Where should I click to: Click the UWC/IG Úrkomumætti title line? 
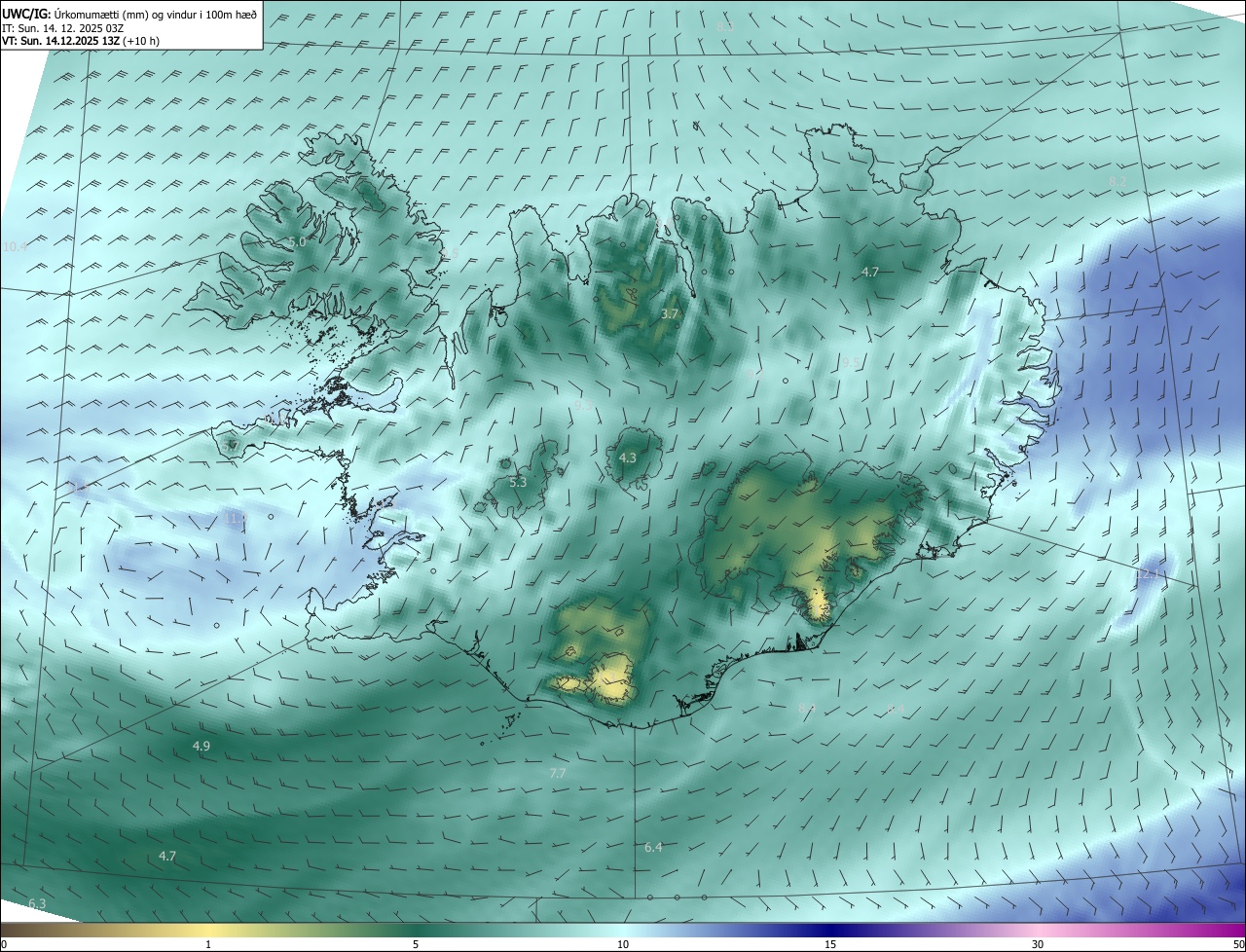click(129, 15)
